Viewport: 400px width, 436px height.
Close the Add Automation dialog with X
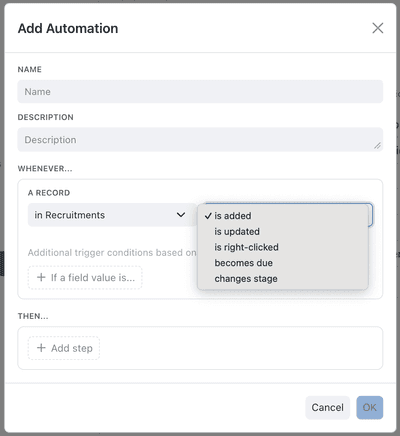click(x=378, y=28)
